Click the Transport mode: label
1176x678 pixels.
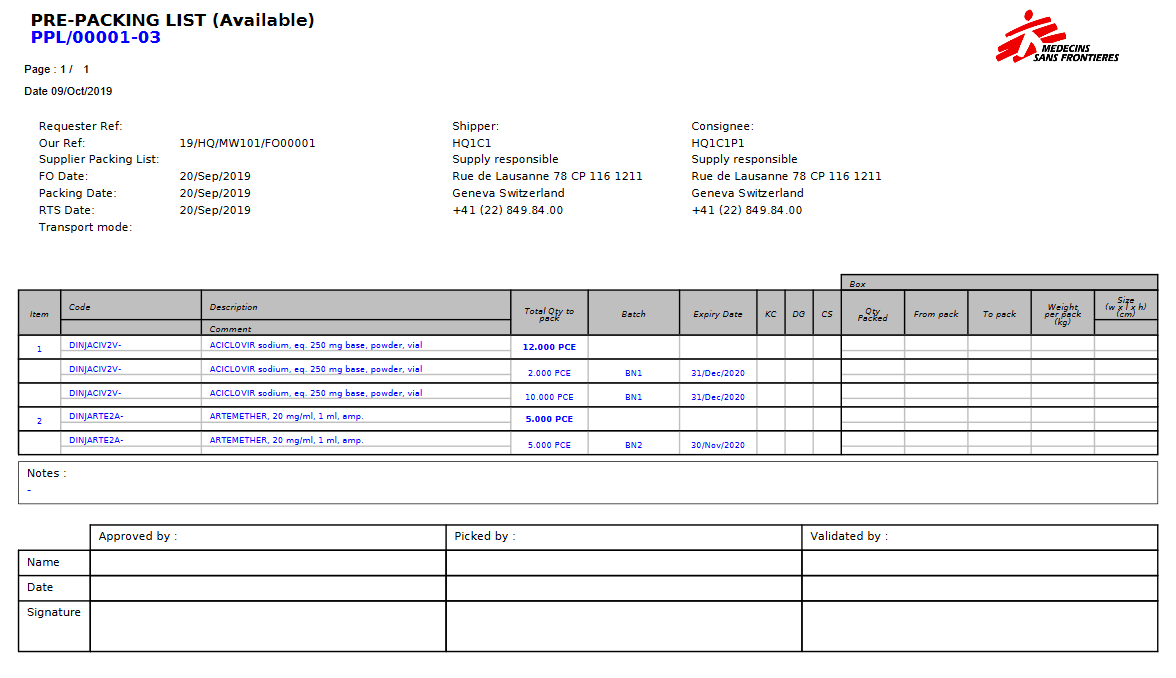(86, 227)
